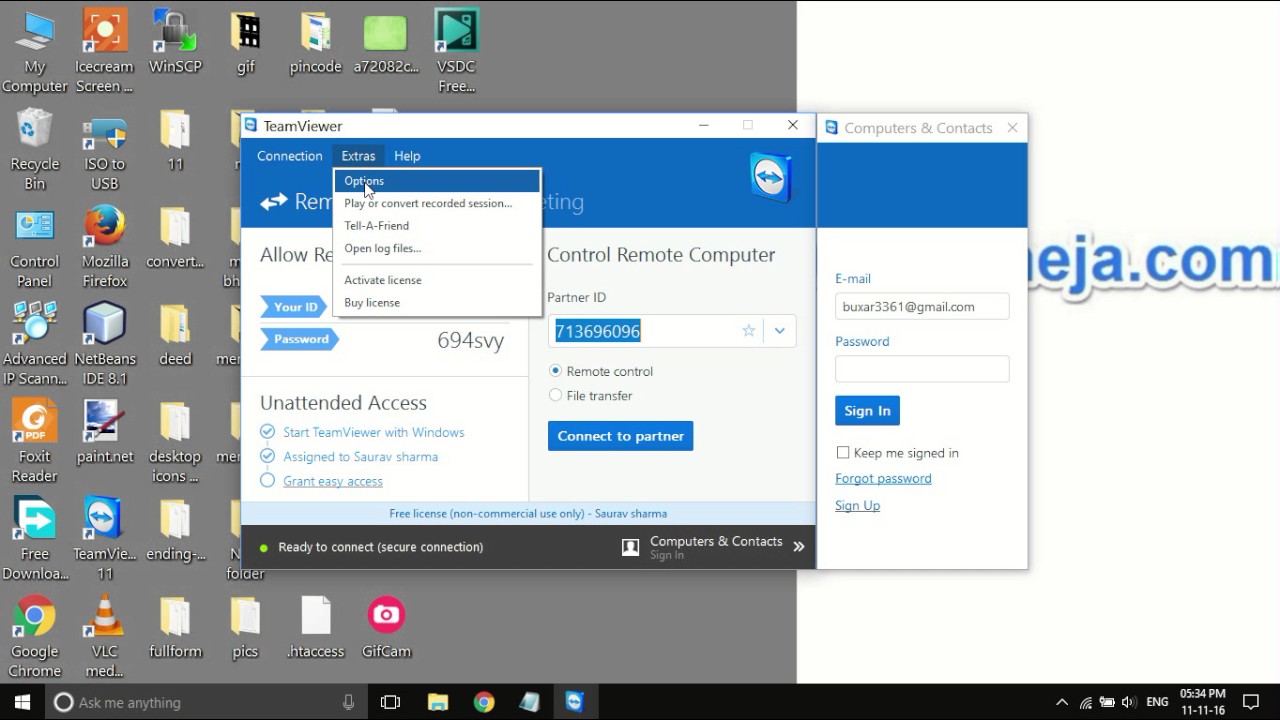Launch Google Chrome desktop shortcut
Viewport: 1280px width, 720px height.
35,636
